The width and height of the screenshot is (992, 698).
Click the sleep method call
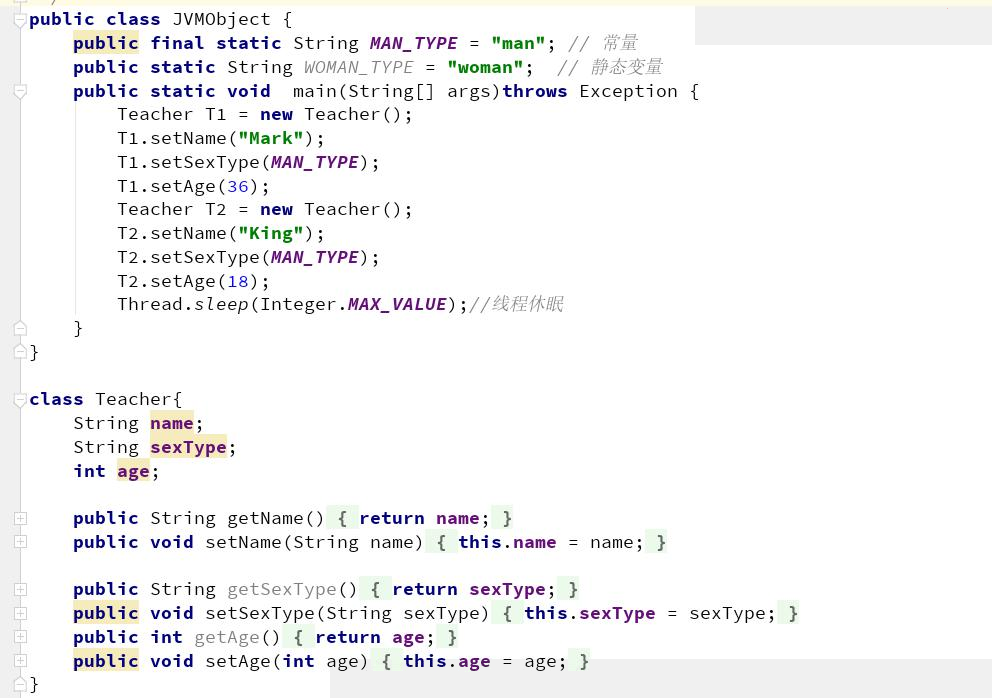(x=221, y=304)
